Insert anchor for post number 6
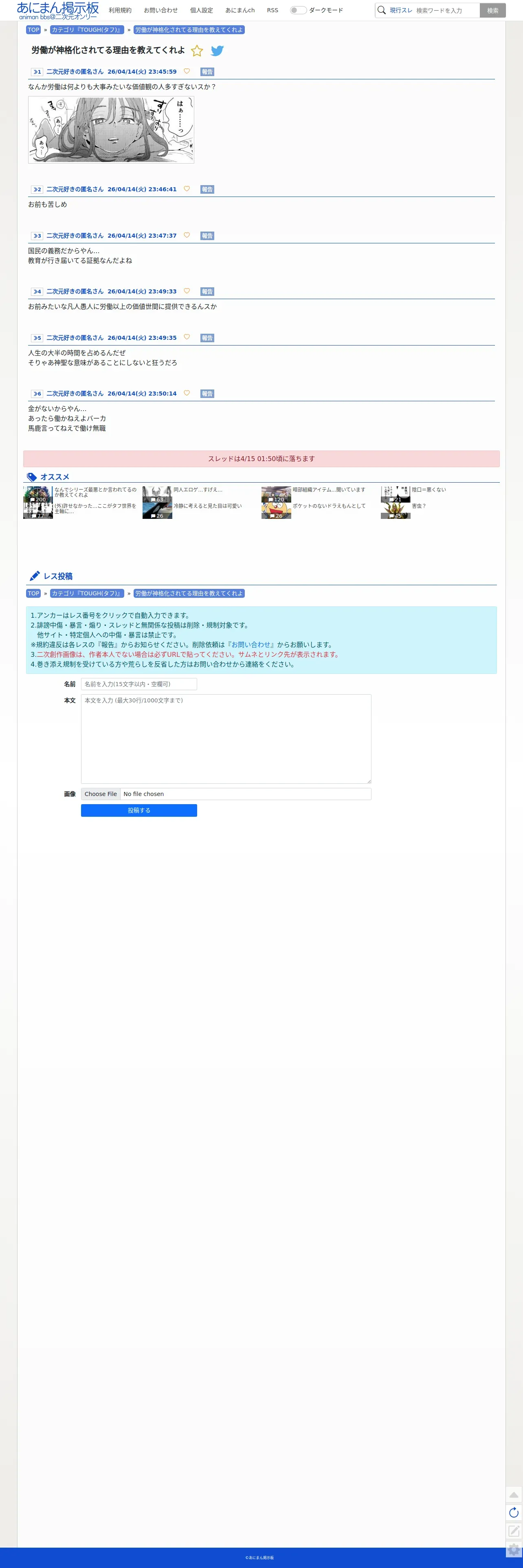This screenshot has width=523, height=1568. (x=37, y=394)
